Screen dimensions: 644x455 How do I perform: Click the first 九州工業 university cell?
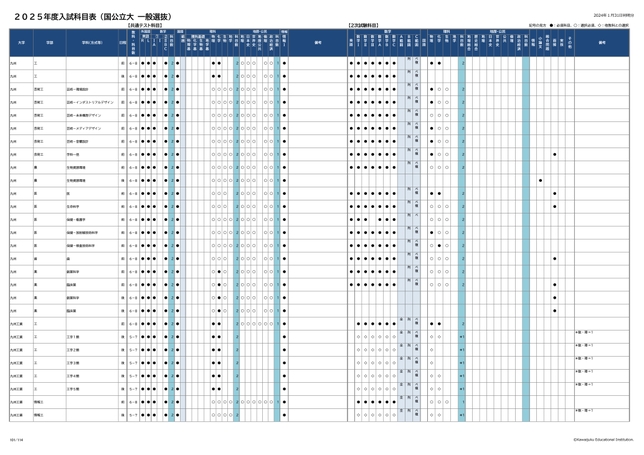[16, 323]
